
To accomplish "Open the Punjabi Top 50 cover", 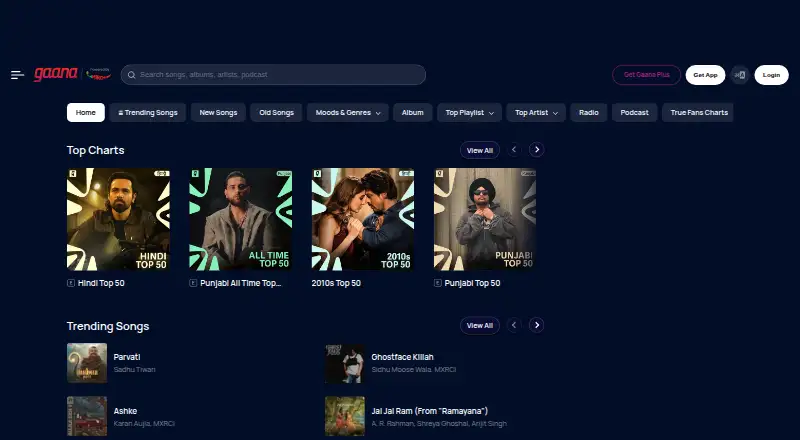I will pyautogui.click(x=485, y=219).
